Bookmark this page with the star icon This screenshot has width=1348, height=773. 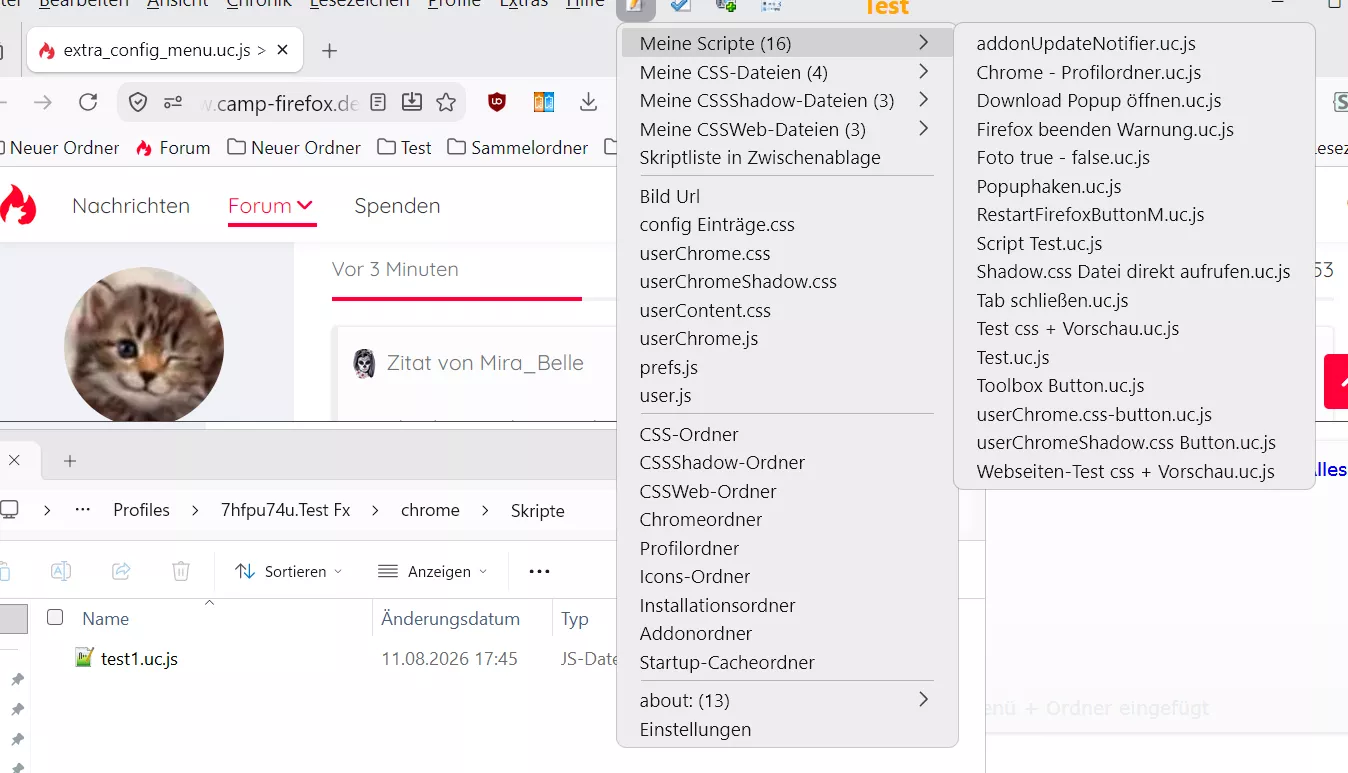pyautogui.click(x=446, y=102)
